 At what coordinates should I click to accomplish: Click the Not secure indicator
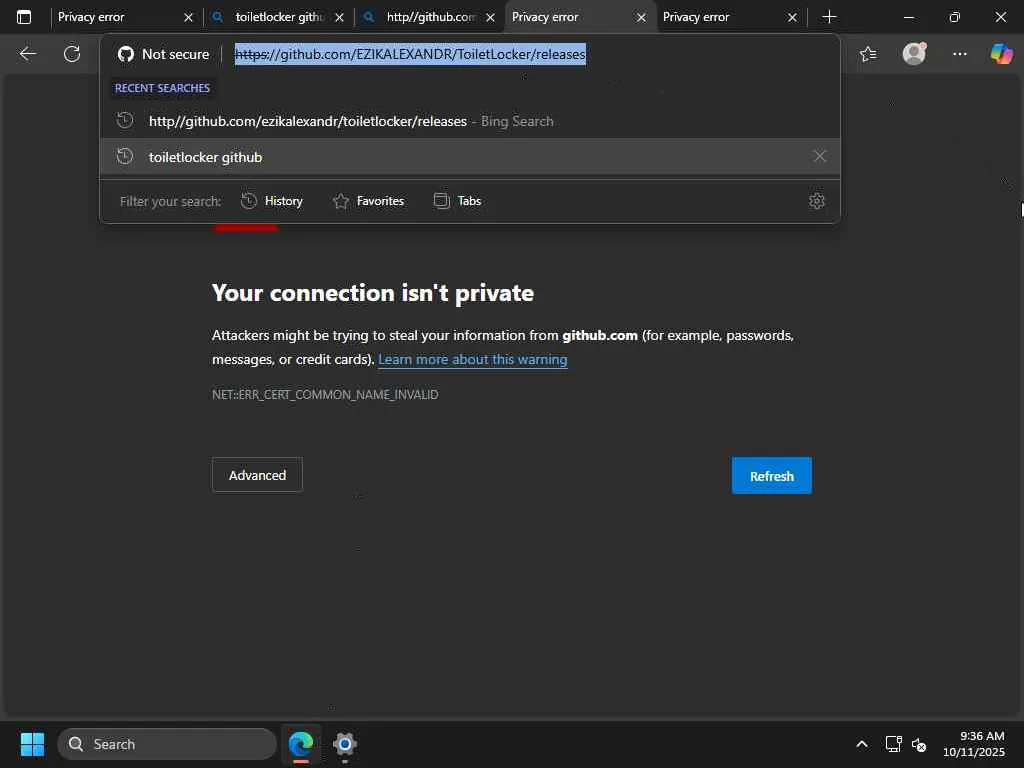coord(164,54)
